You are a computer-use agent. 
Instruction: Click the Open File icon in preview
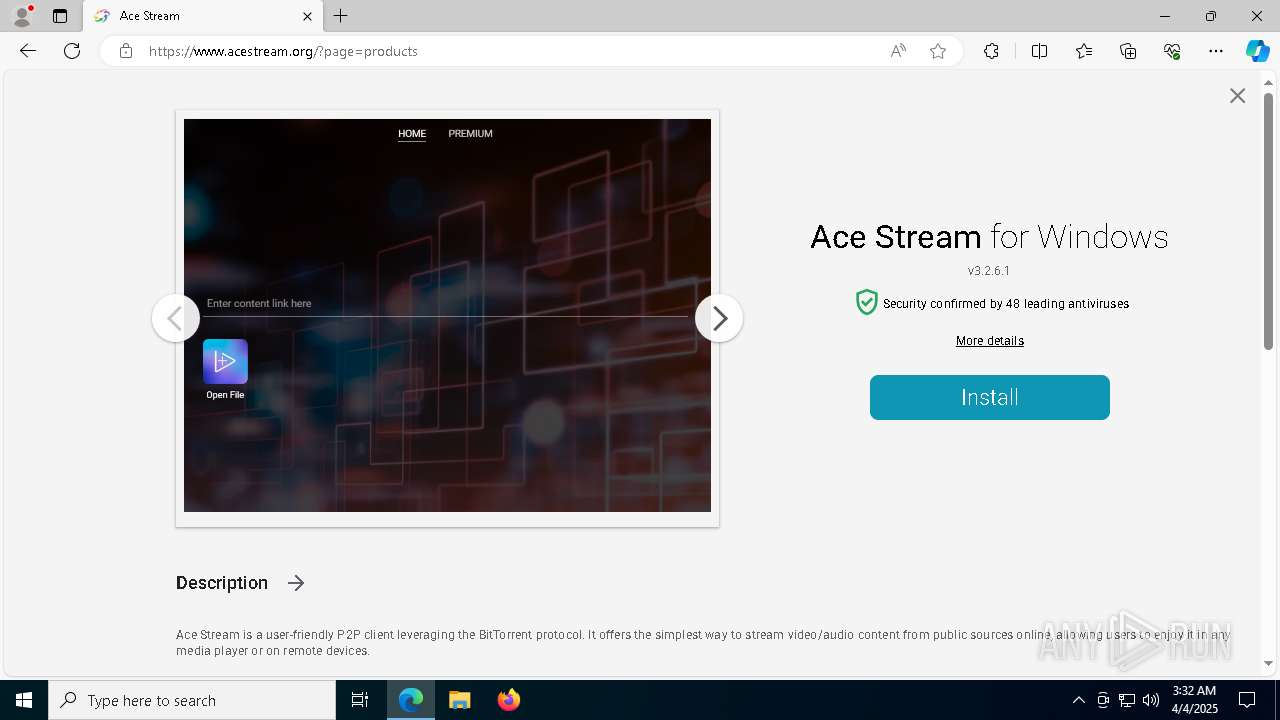coord(225,361)
